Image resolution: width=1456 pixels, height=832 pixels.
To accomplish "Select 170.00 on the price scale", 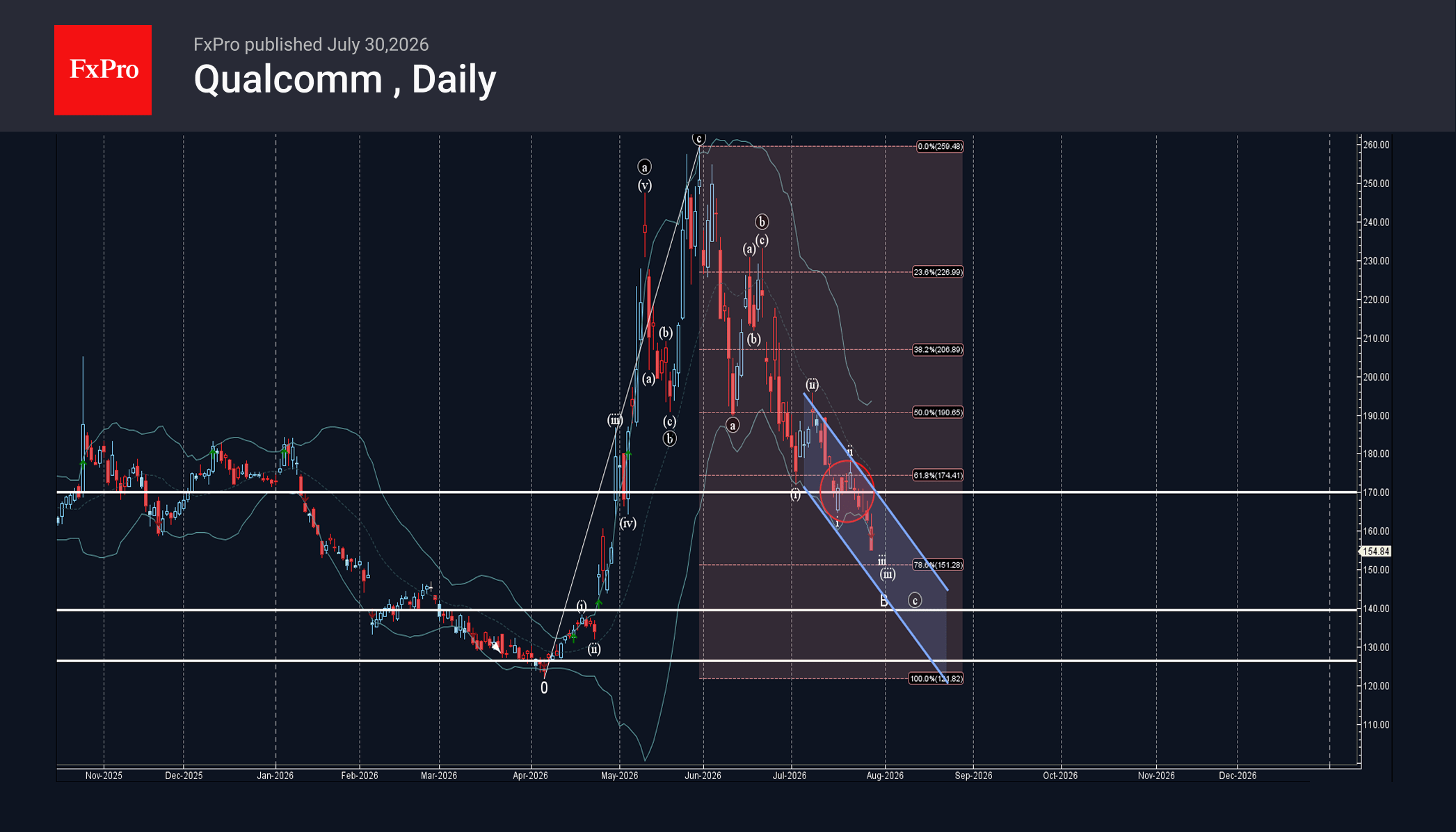I will tap(1376, 493).
